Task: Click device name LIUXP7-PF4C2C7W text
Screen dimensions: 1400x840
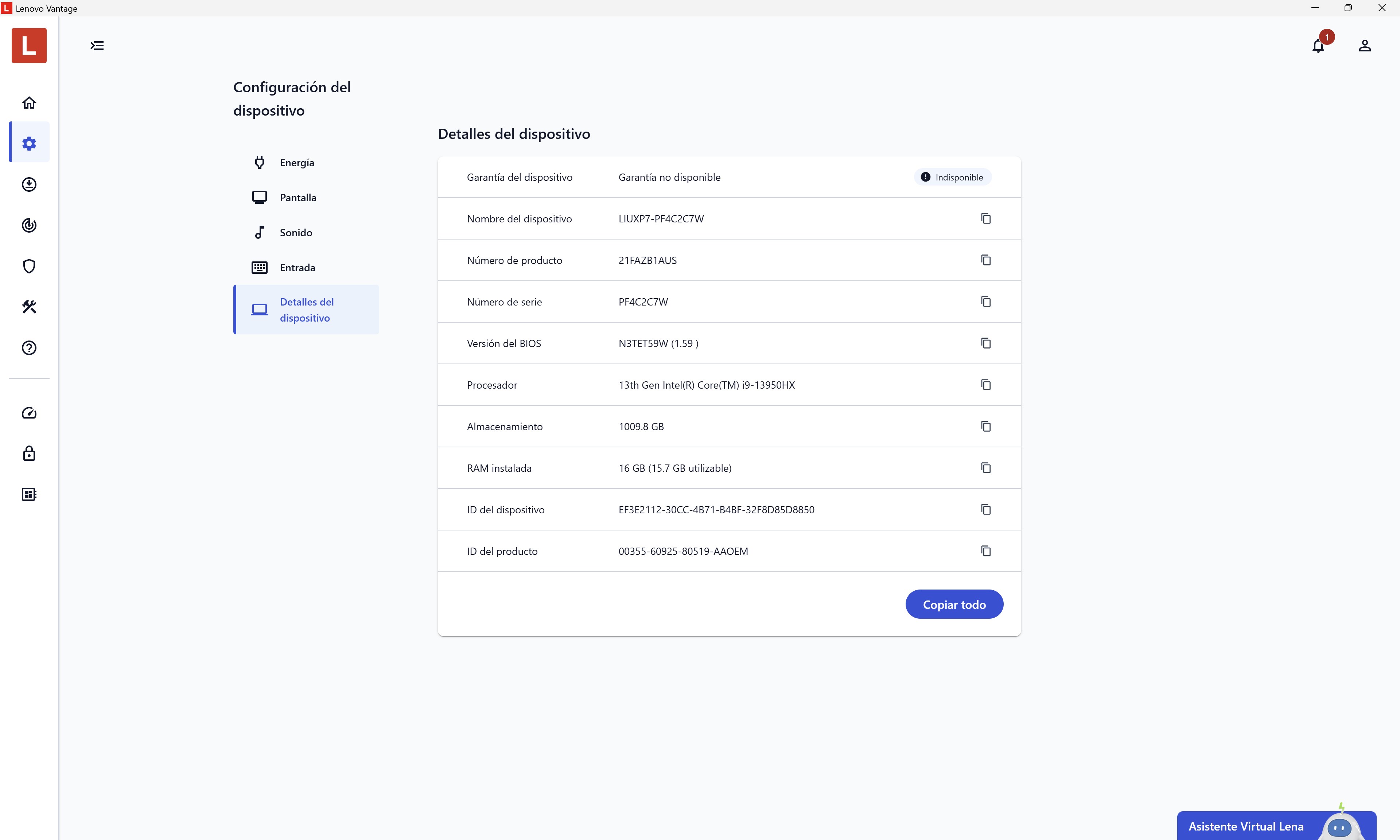Action: (x=661, y=218)
